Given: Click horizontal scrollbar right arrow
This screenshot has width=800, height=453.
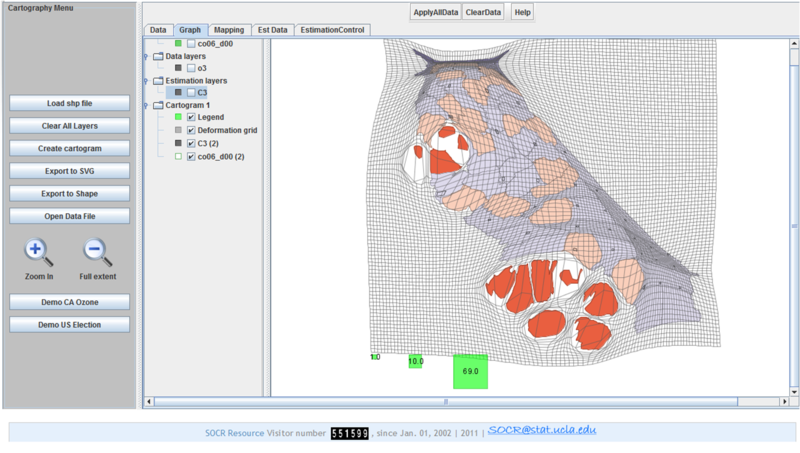Looking at the screenshot, I should tap(785, 401).
